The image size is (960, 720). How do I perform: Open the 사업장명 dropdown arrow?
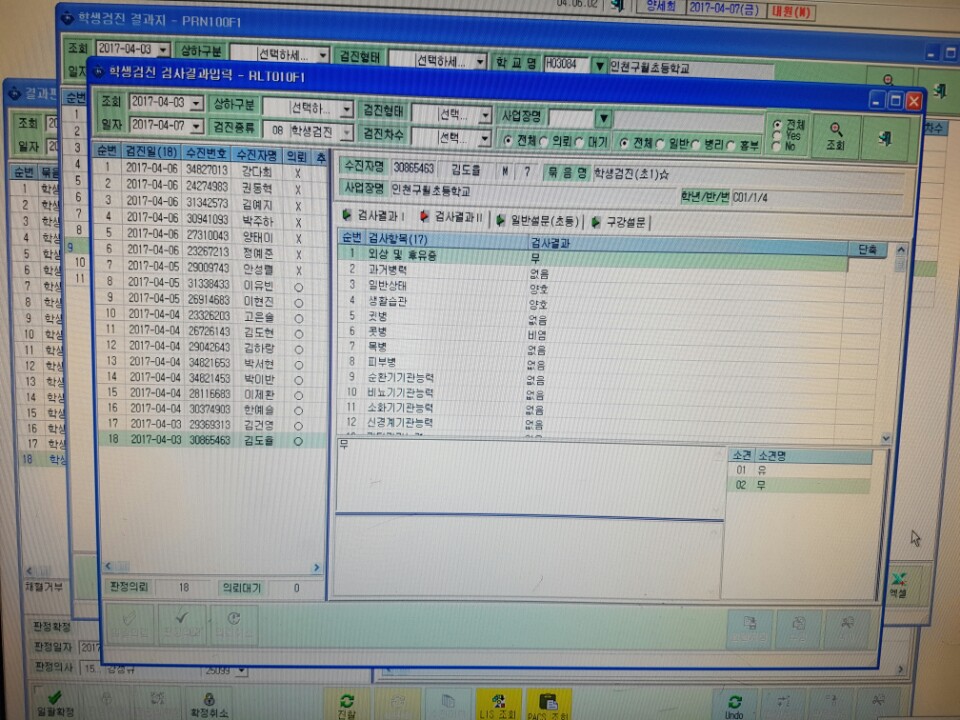(604, 117)
